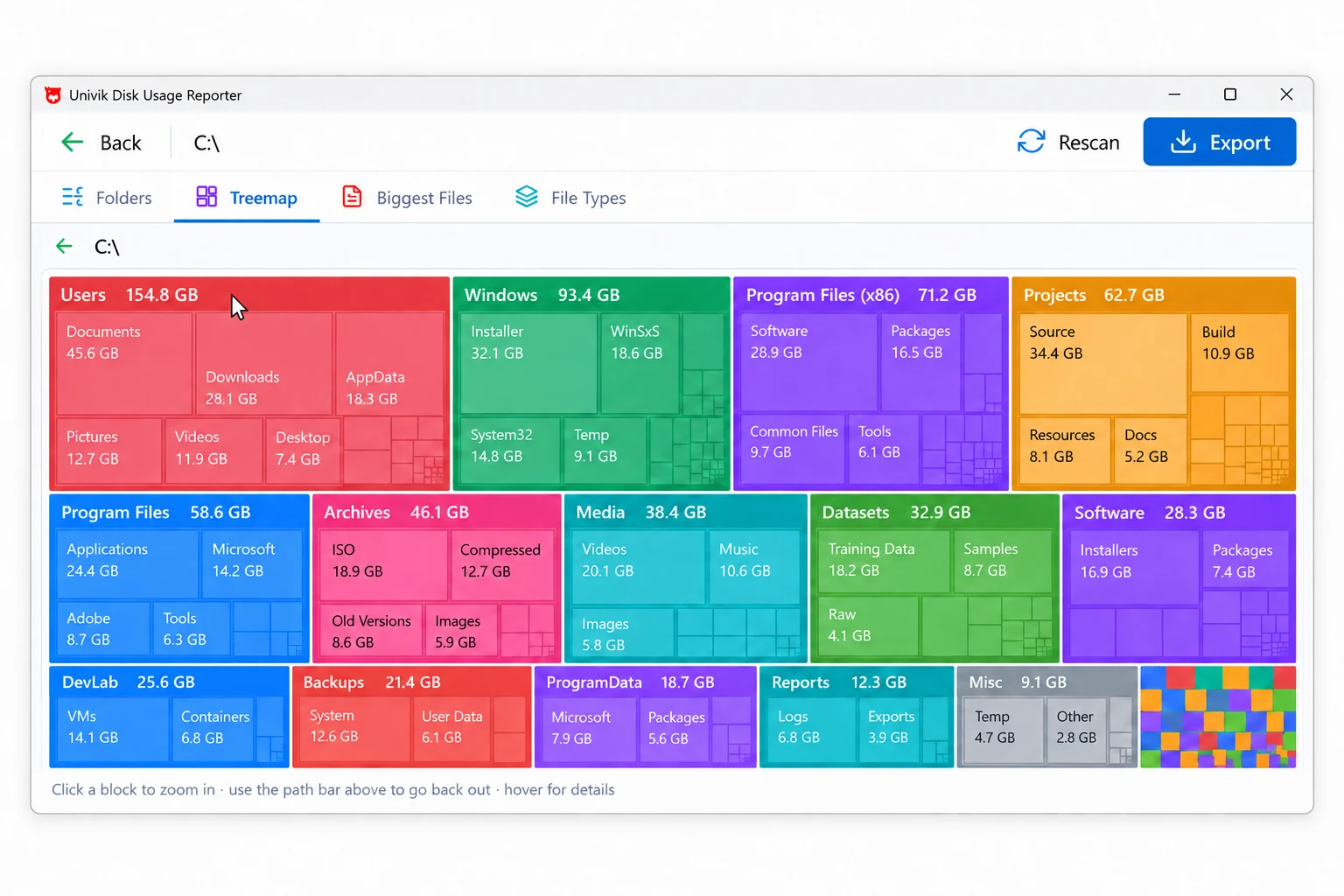This screenshot has width=1344, height=896.
Task: Click the Export button
Action: coord(1220,142)
